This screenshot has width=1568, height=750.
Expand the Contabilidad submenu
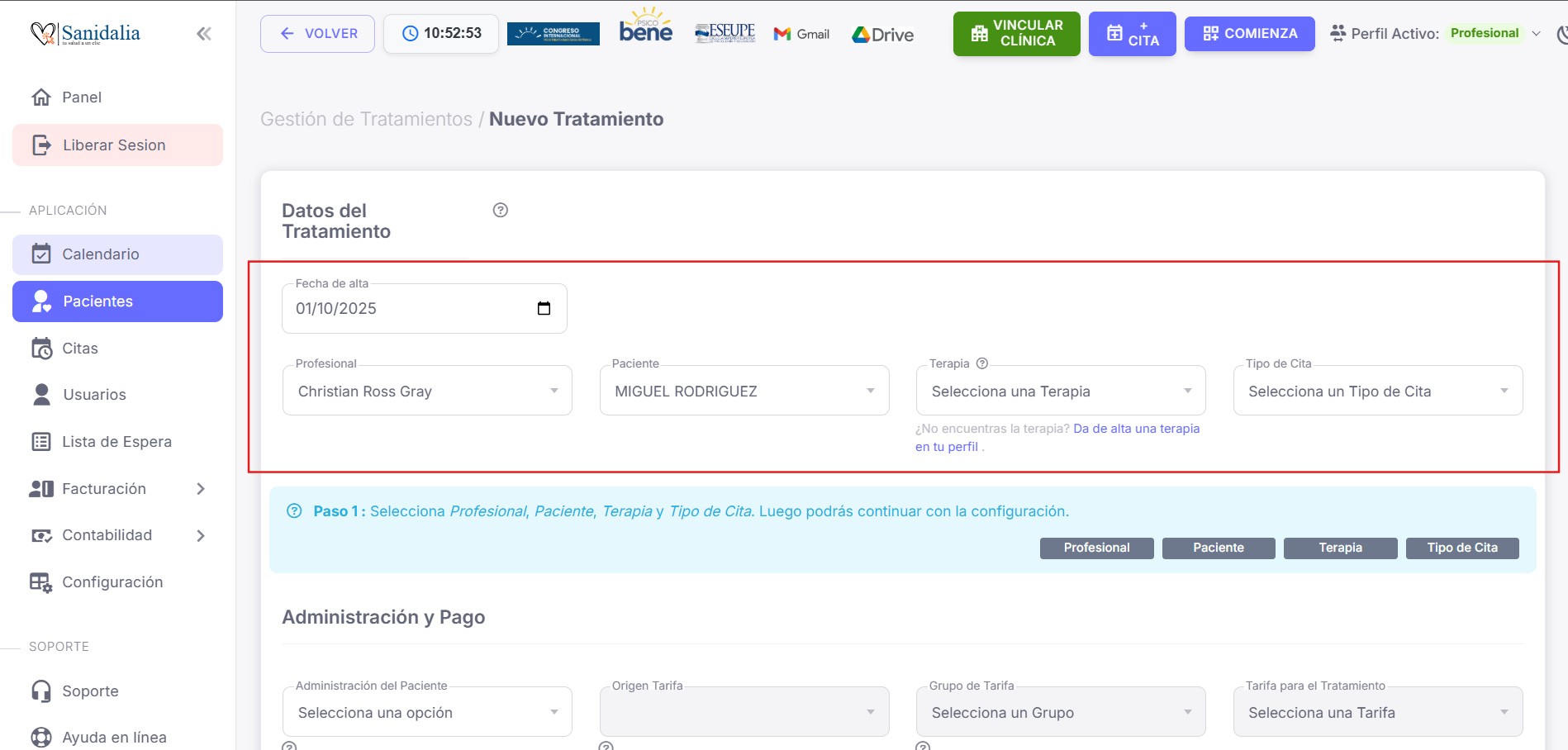tap(200, 535)
